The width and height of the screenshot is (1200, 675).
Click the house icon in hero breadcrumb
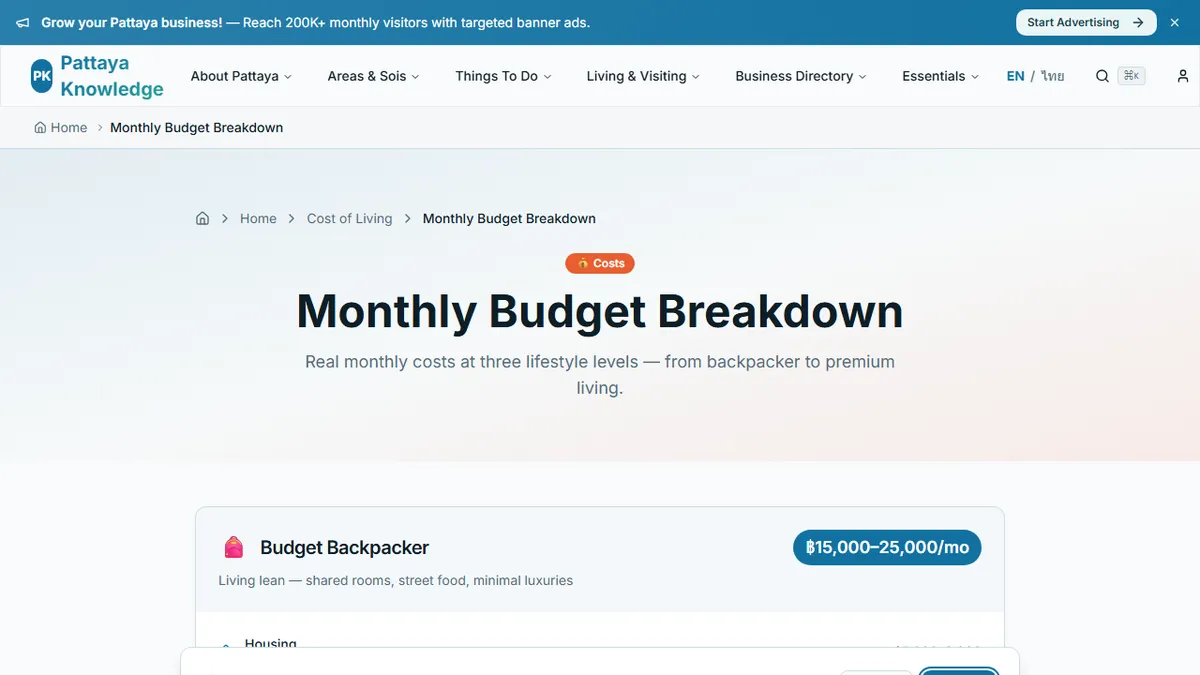coord(202,218)
